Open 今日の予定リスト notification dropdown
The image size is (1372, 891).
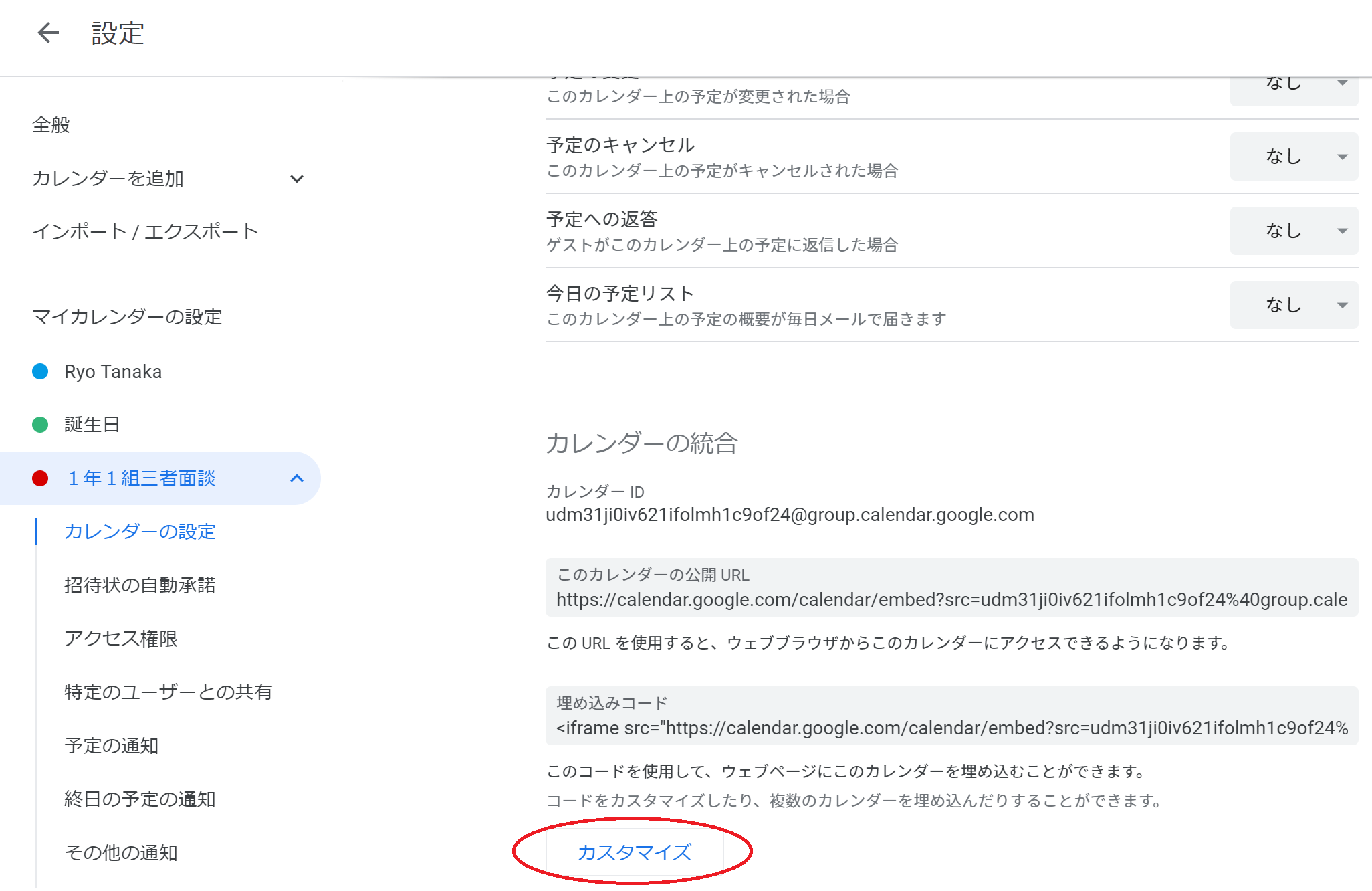1294,305
